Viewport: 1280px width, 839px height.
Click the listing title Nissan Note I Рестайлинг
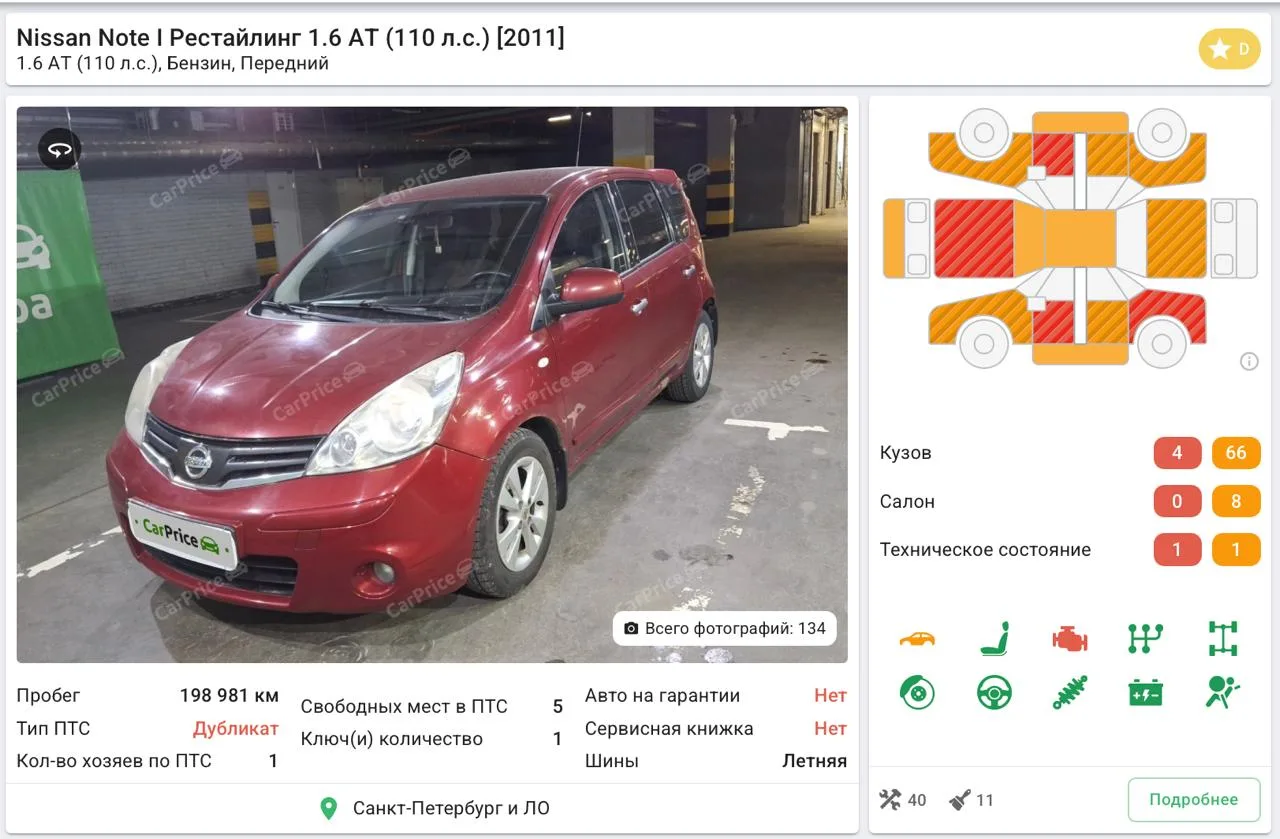pyautogui.click(x=290, y=38)
